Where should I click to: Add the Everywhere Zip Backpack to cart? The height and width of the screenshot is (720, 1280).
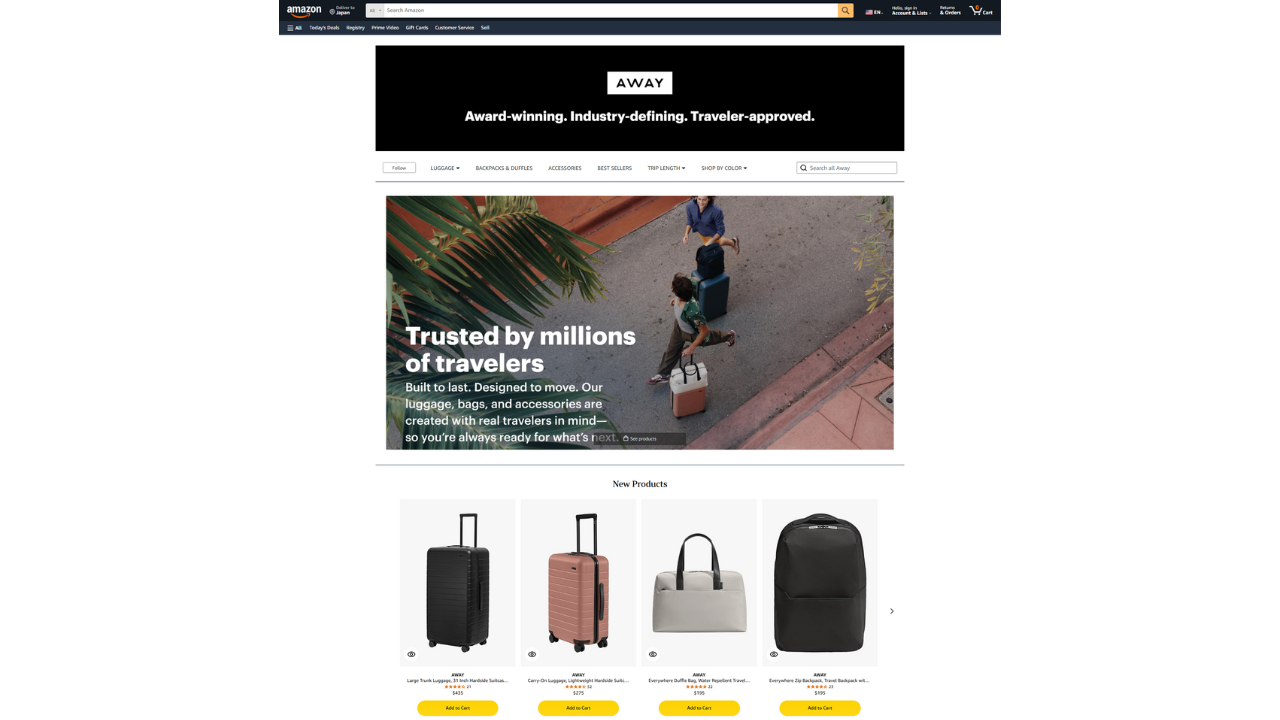click(x=820, y=708)
